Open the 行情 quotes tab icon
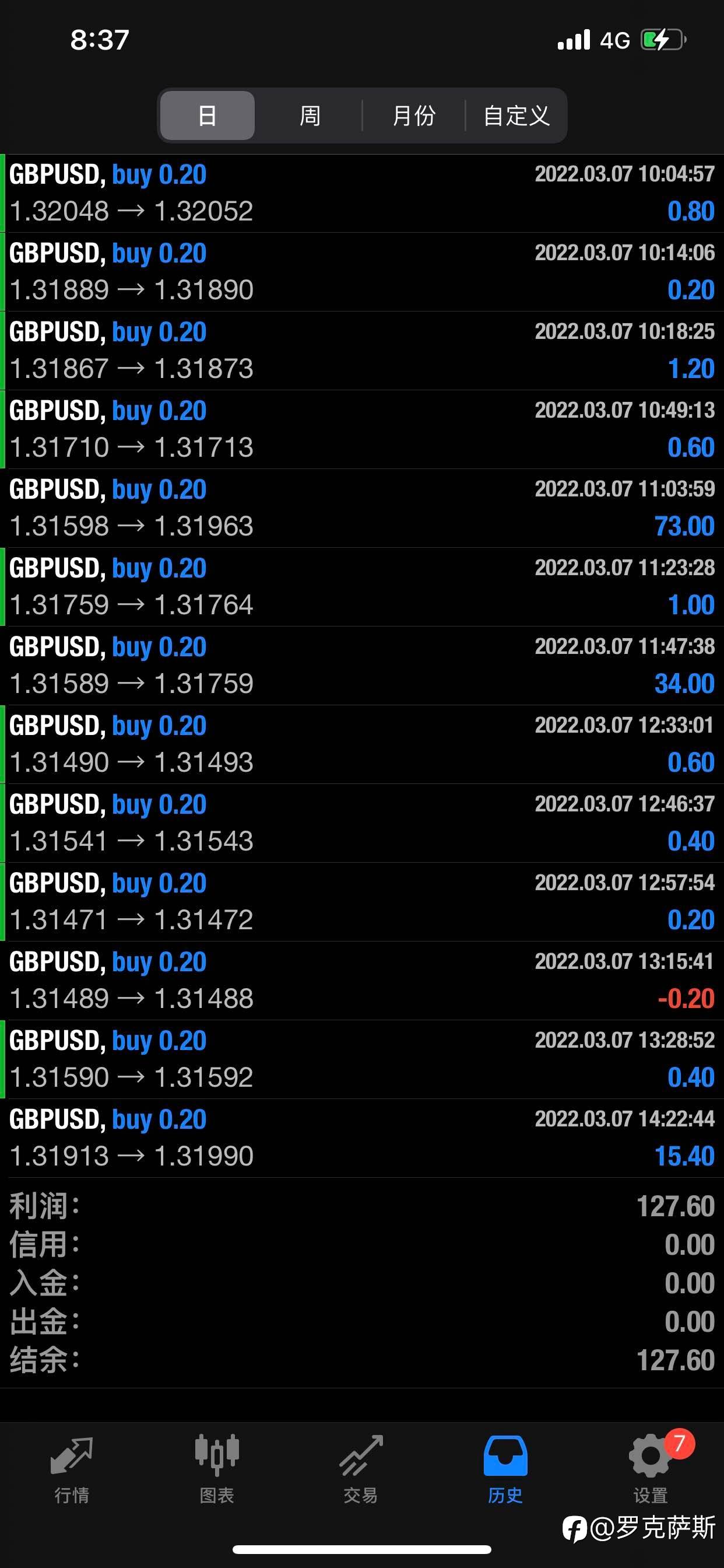724x1568 pixels. click(72, 1457)
